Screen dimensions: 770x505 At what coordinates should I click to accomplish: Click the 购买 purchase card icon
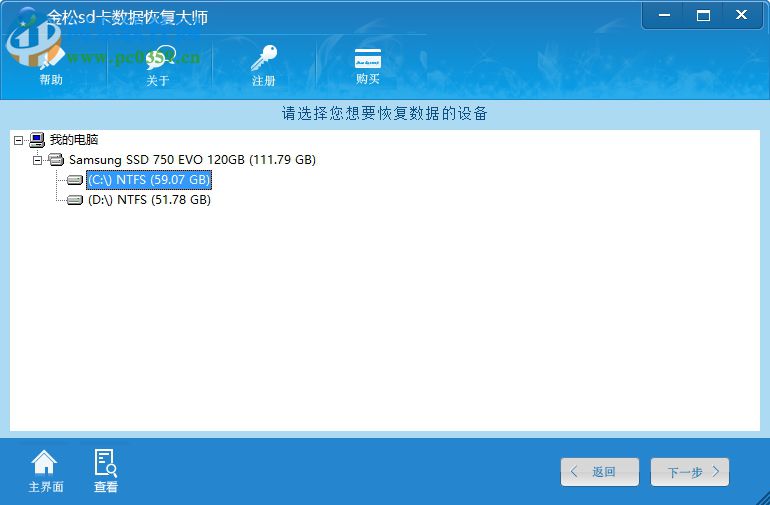368,58
